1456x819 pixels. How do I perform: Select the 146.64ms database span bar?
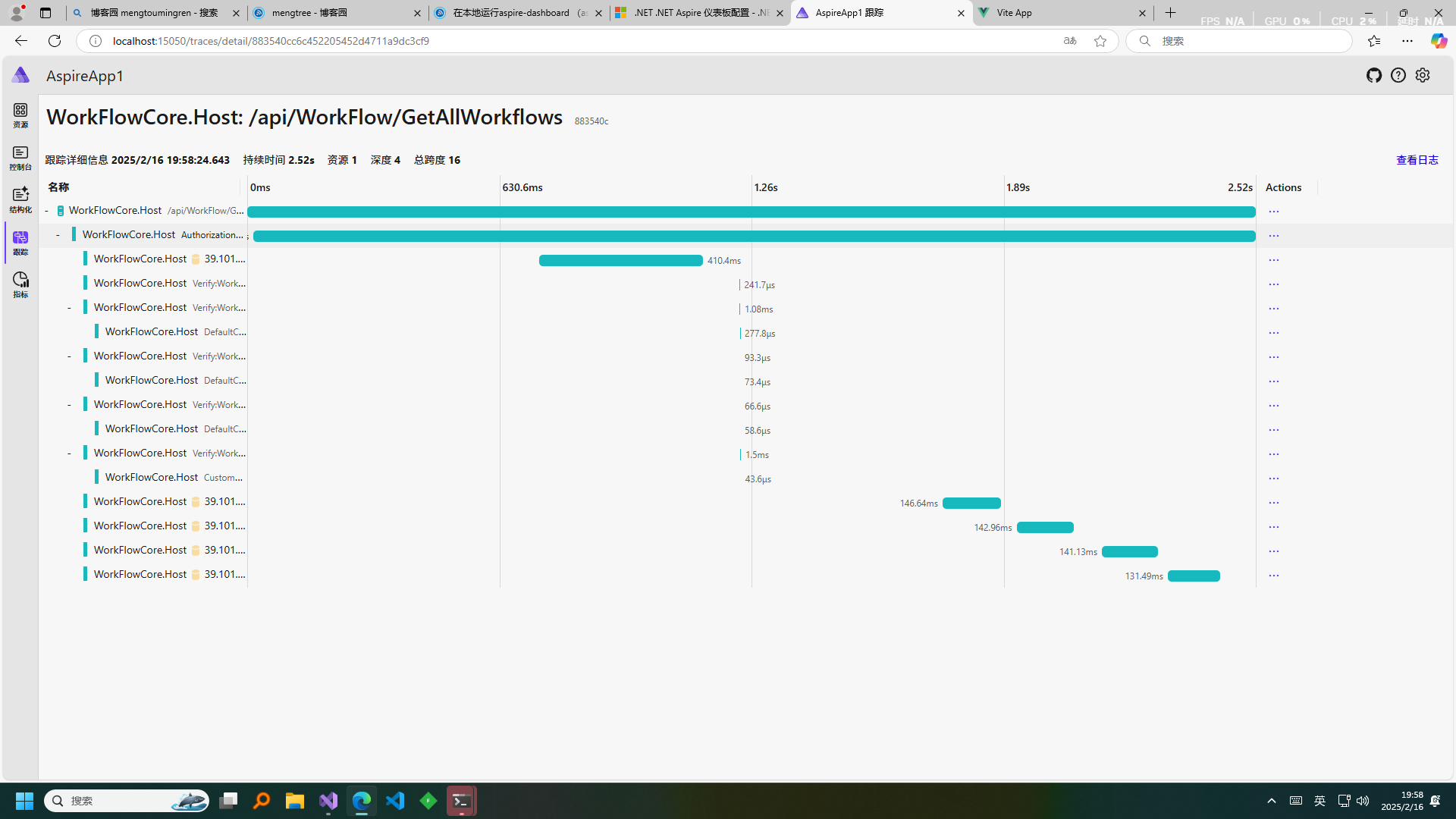[971, 504]
